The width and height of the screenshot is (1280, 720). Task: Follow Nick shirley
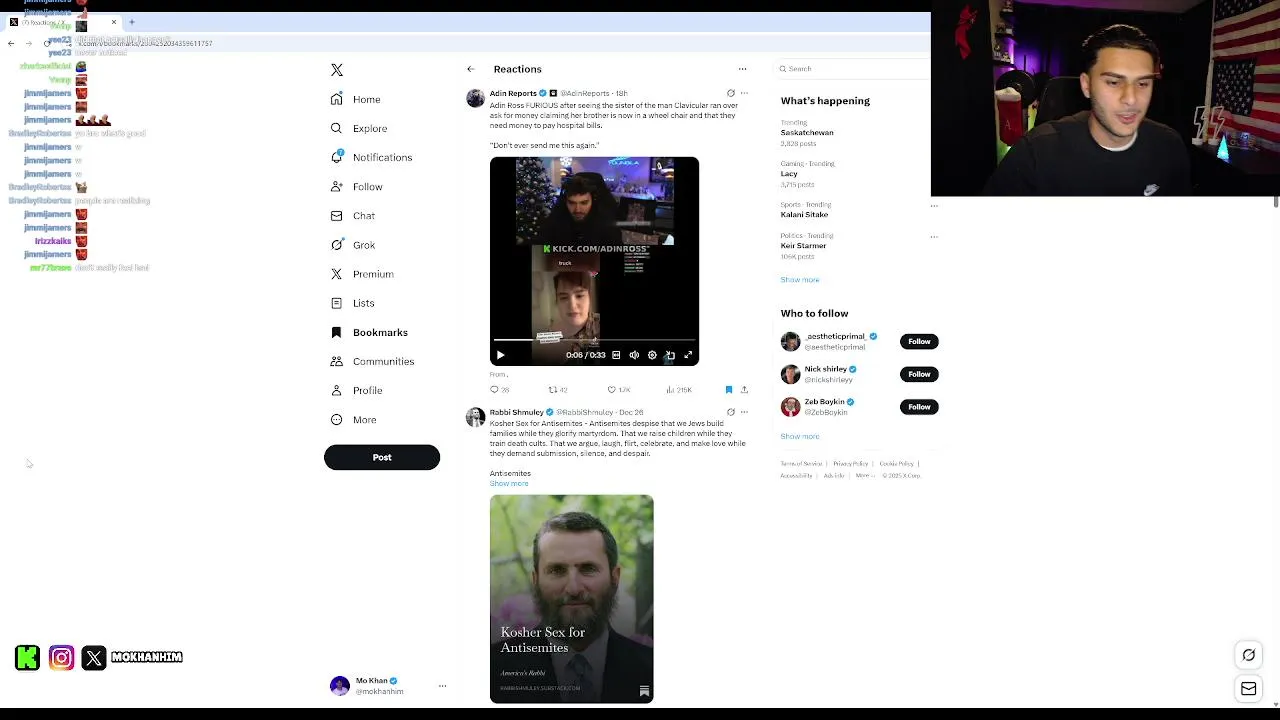919,374
